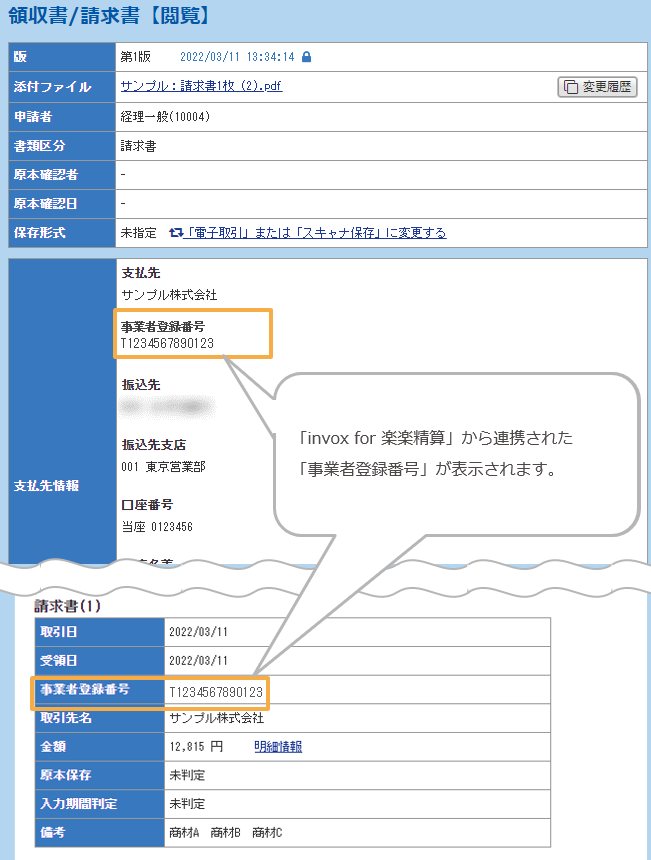Click 取引日 value in invoice table
This screenshot has height=860, width=651.
pos(199,632)
